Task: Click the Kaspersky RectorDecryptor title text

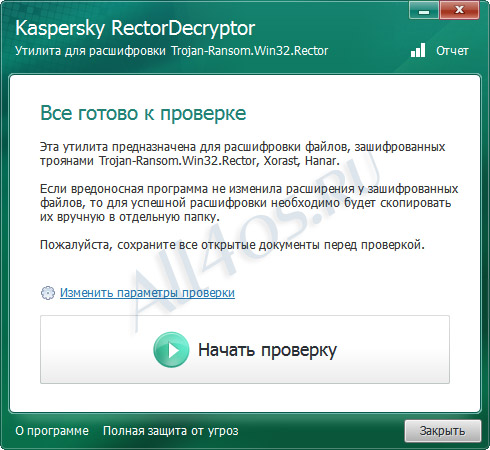Action: [x=135, y=28]
